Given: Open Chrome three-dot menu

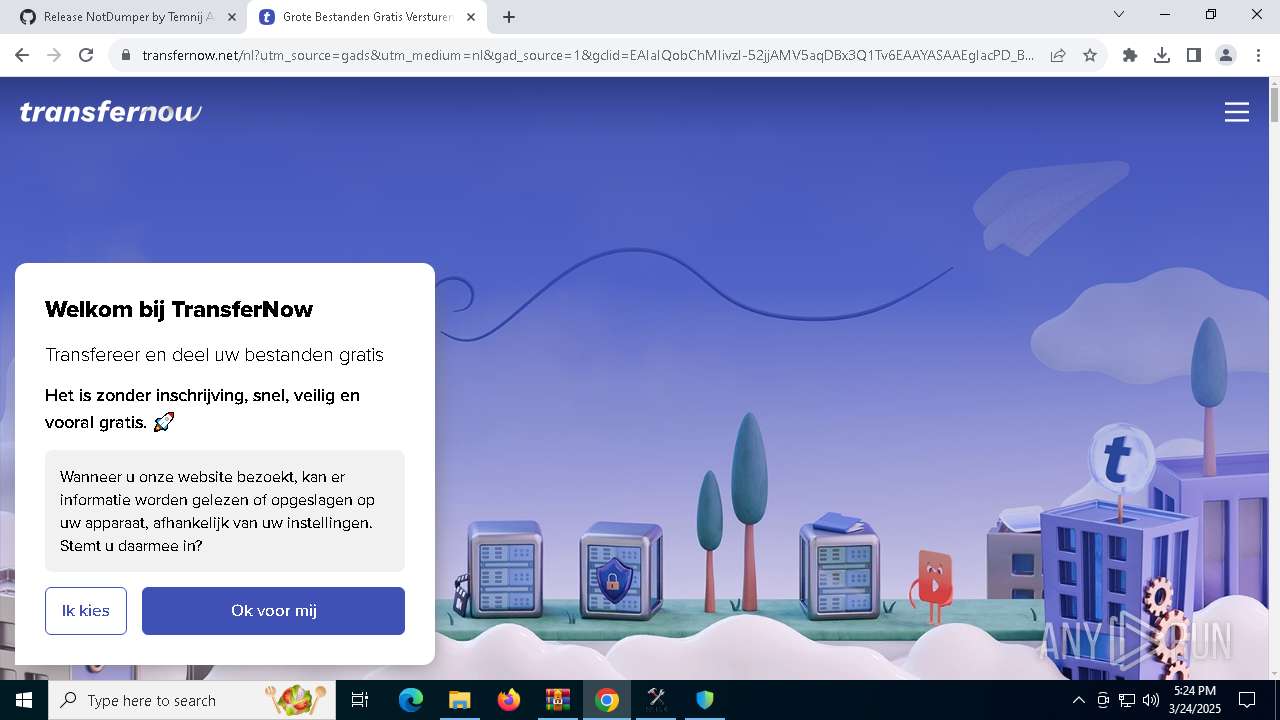Looking at the screenshot, I should 1258,56.
